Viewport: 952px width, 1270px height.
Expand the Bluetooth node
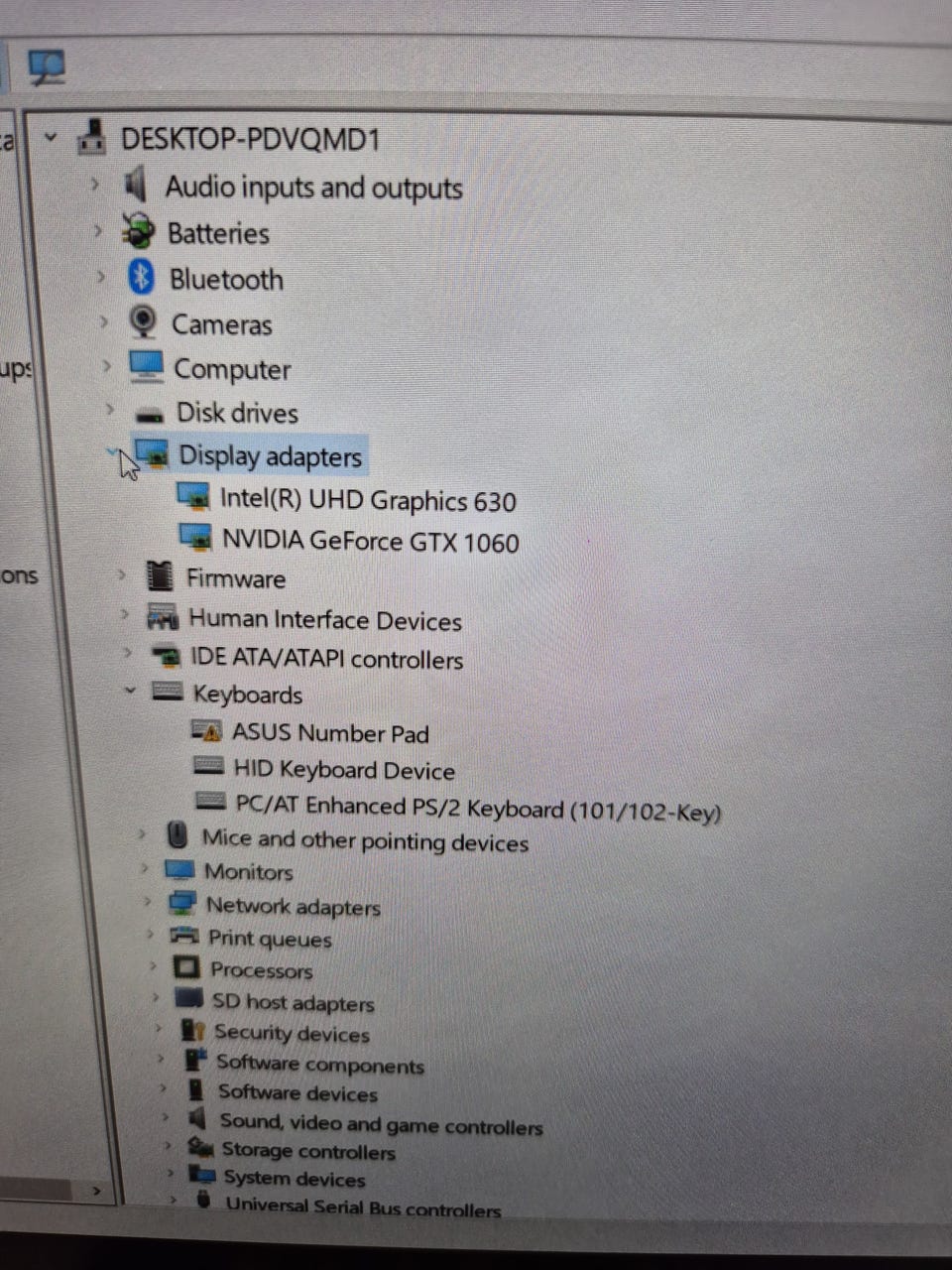[x=100, y=276]
